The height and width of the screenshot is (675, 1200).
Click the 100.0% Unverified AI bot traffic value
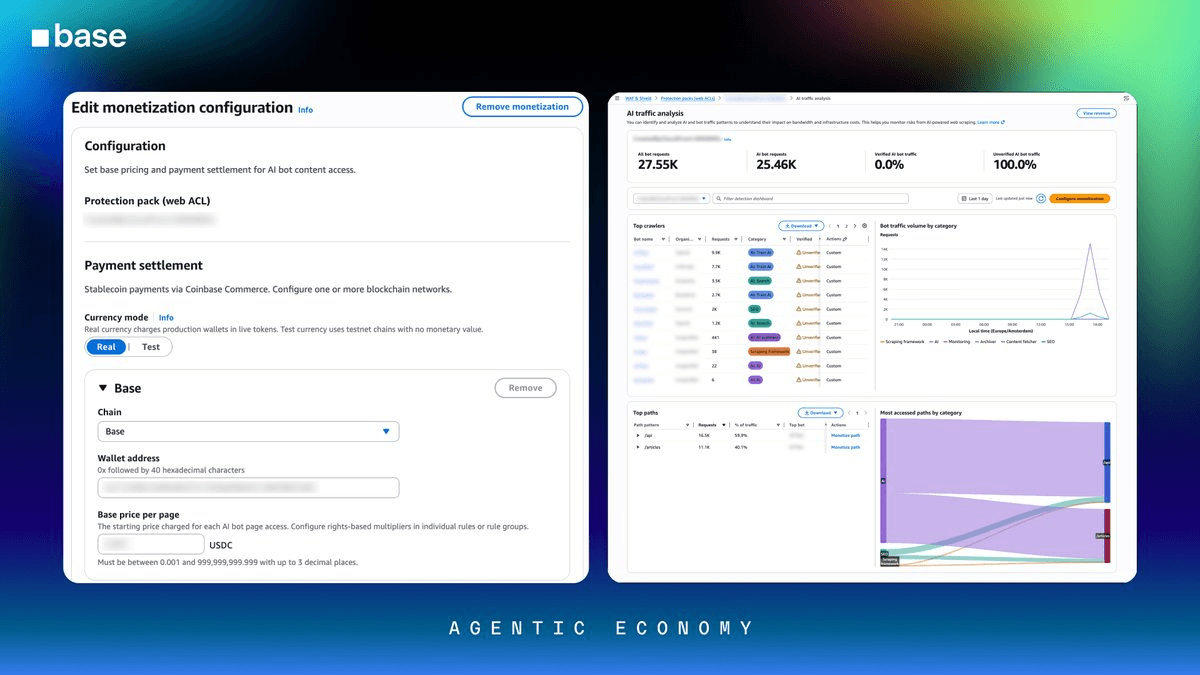tap(1015, 164)
